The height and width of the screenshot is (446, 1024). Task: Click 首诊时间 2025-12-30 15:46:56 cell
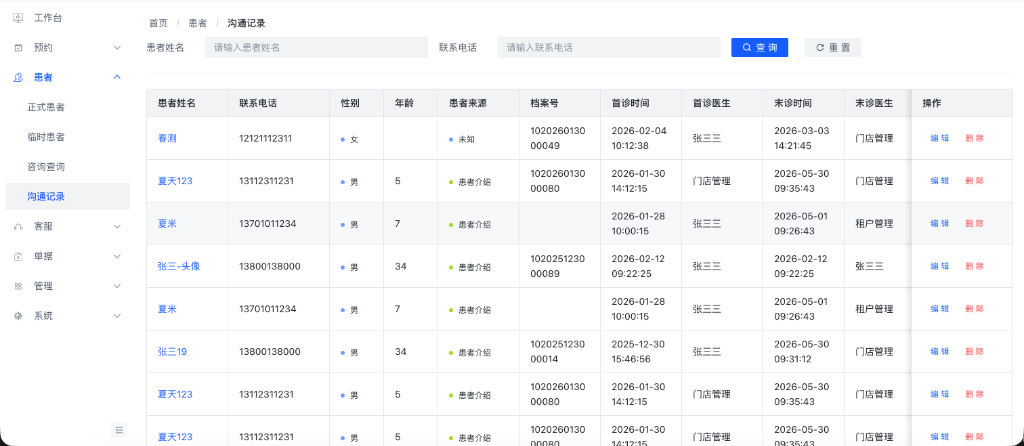[639, 352]
